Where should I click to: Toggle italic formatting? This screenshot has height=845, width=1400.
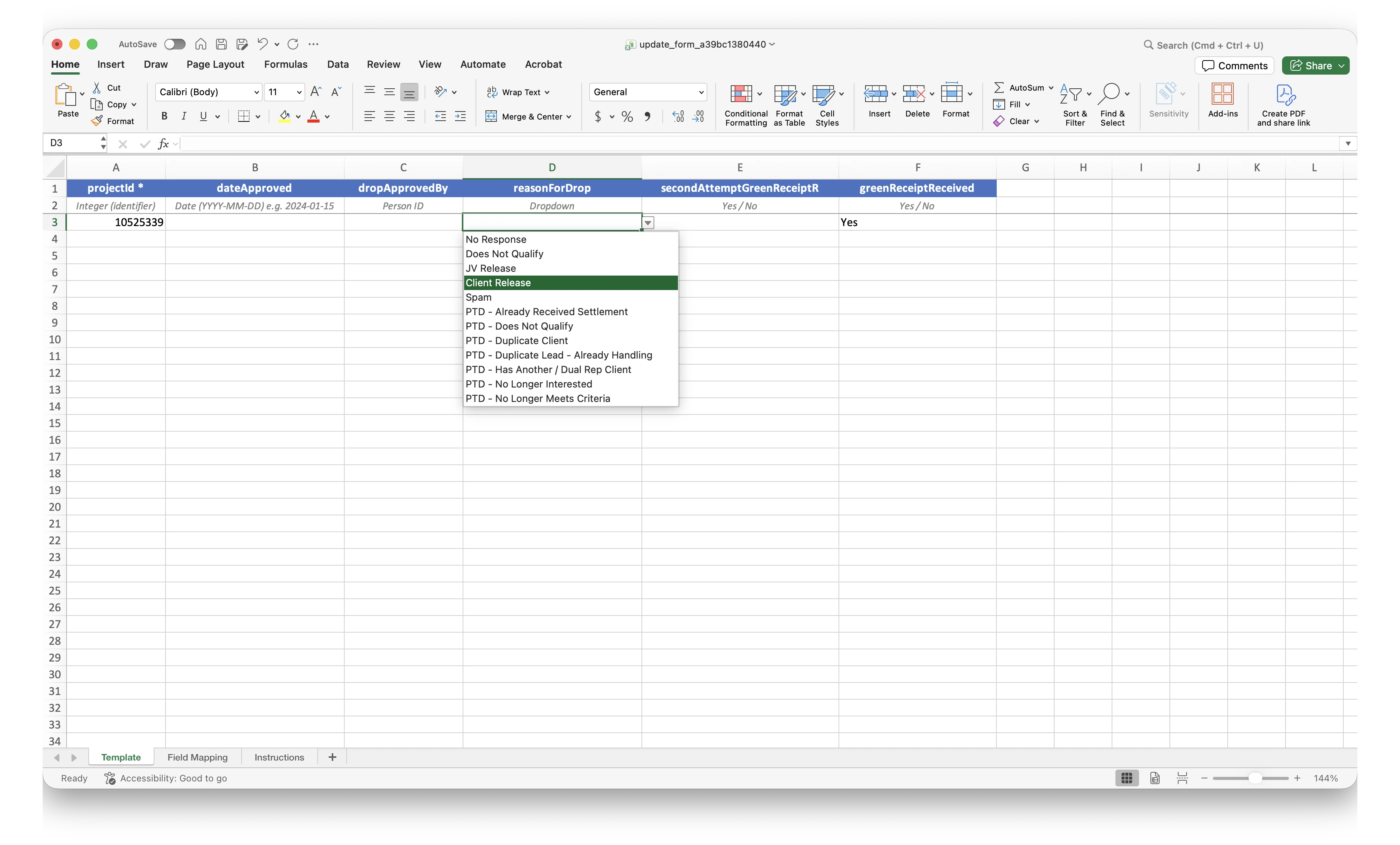coord(183,116)
